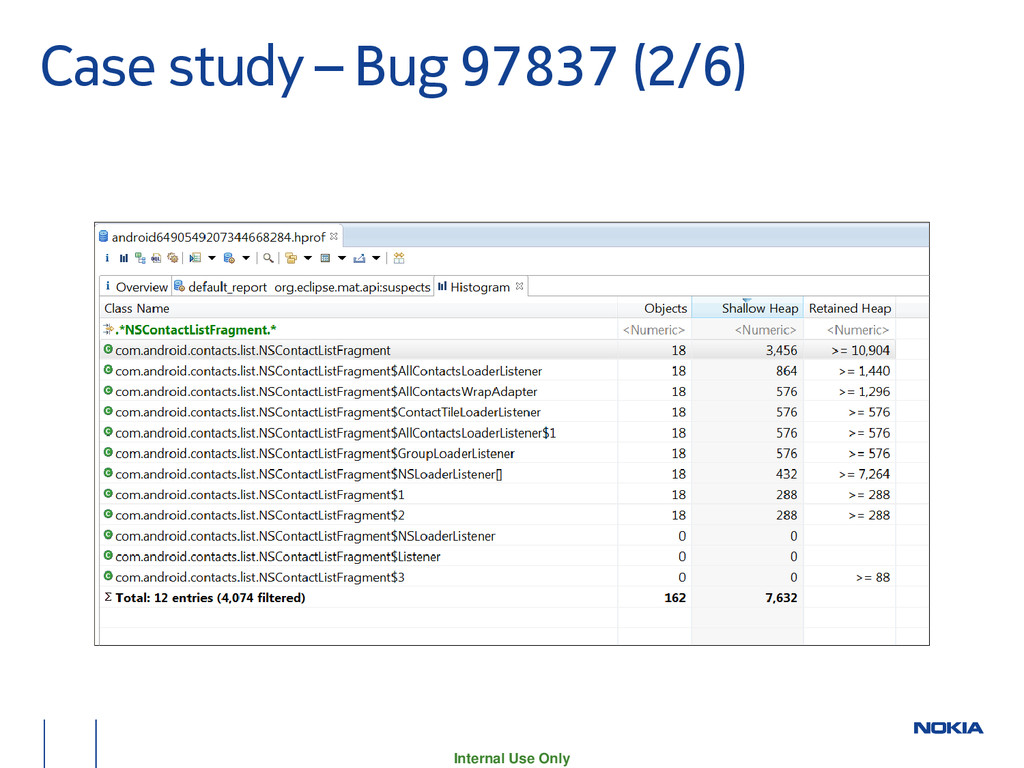This screenshot has height=768, width=1024.
Task: Expand the Run Reports dropdown arrow
Action: pos(212,258)
